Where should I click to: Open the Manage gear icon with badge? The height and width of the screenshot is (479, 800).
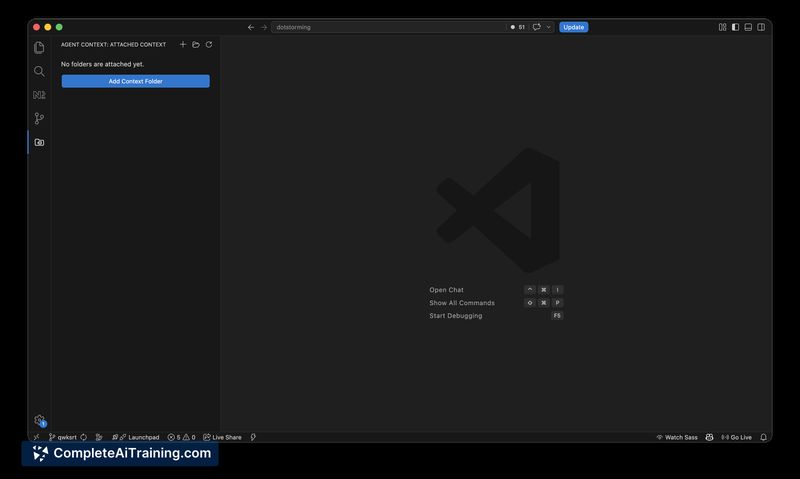click(x=40, y=420)
